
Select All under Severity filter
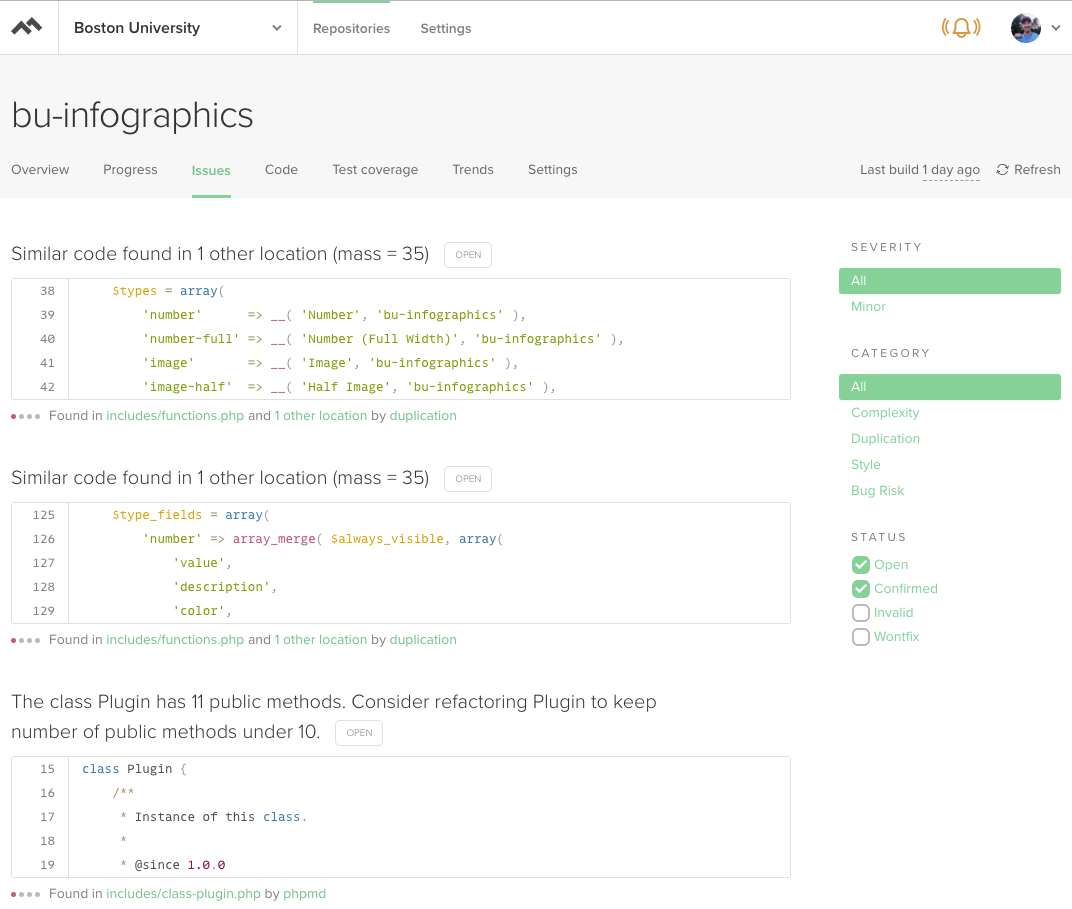(x=950, y=281)
